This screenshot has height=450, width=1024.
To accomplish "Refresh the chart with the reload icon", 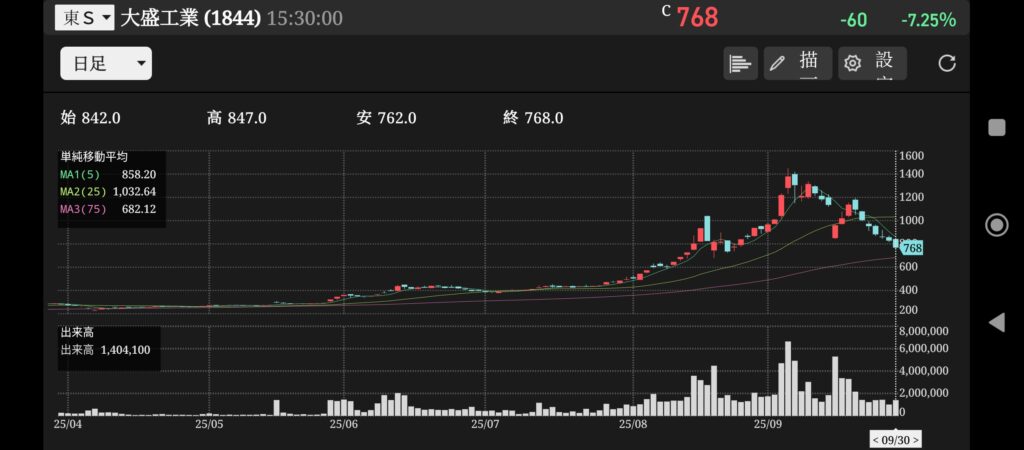I will point(946,64).
